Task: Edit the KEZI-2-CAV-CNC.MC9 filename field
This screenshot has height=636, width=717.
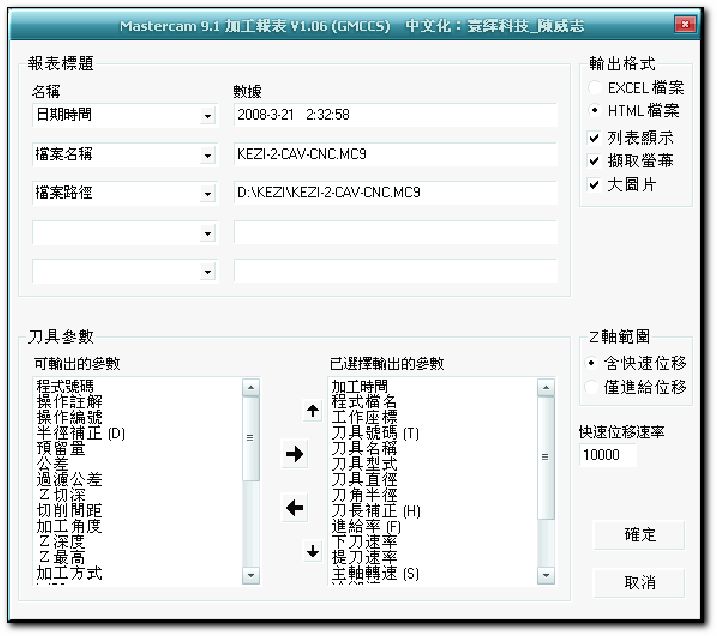Action: (396, 154)
